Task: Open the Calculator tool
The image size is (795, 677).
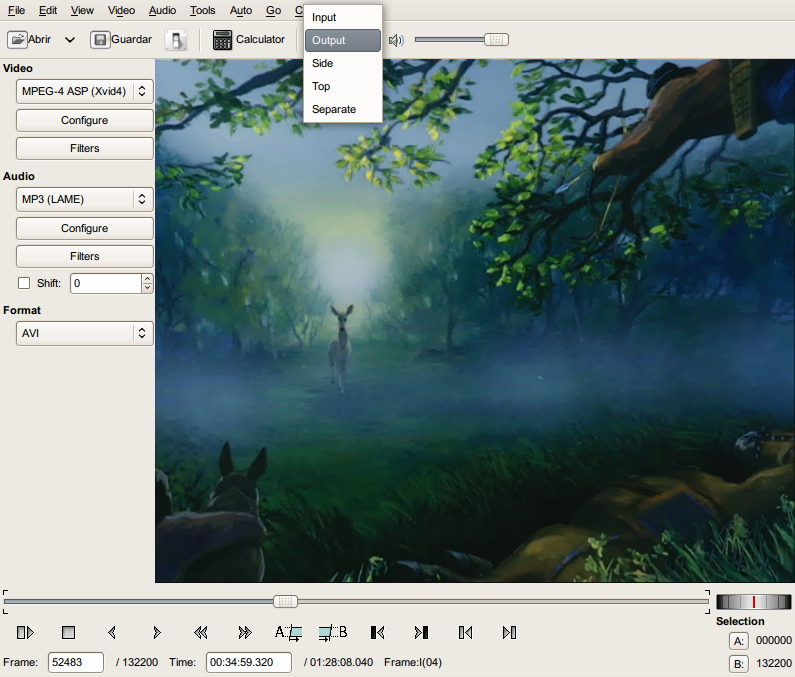Action: coord(249,40)
